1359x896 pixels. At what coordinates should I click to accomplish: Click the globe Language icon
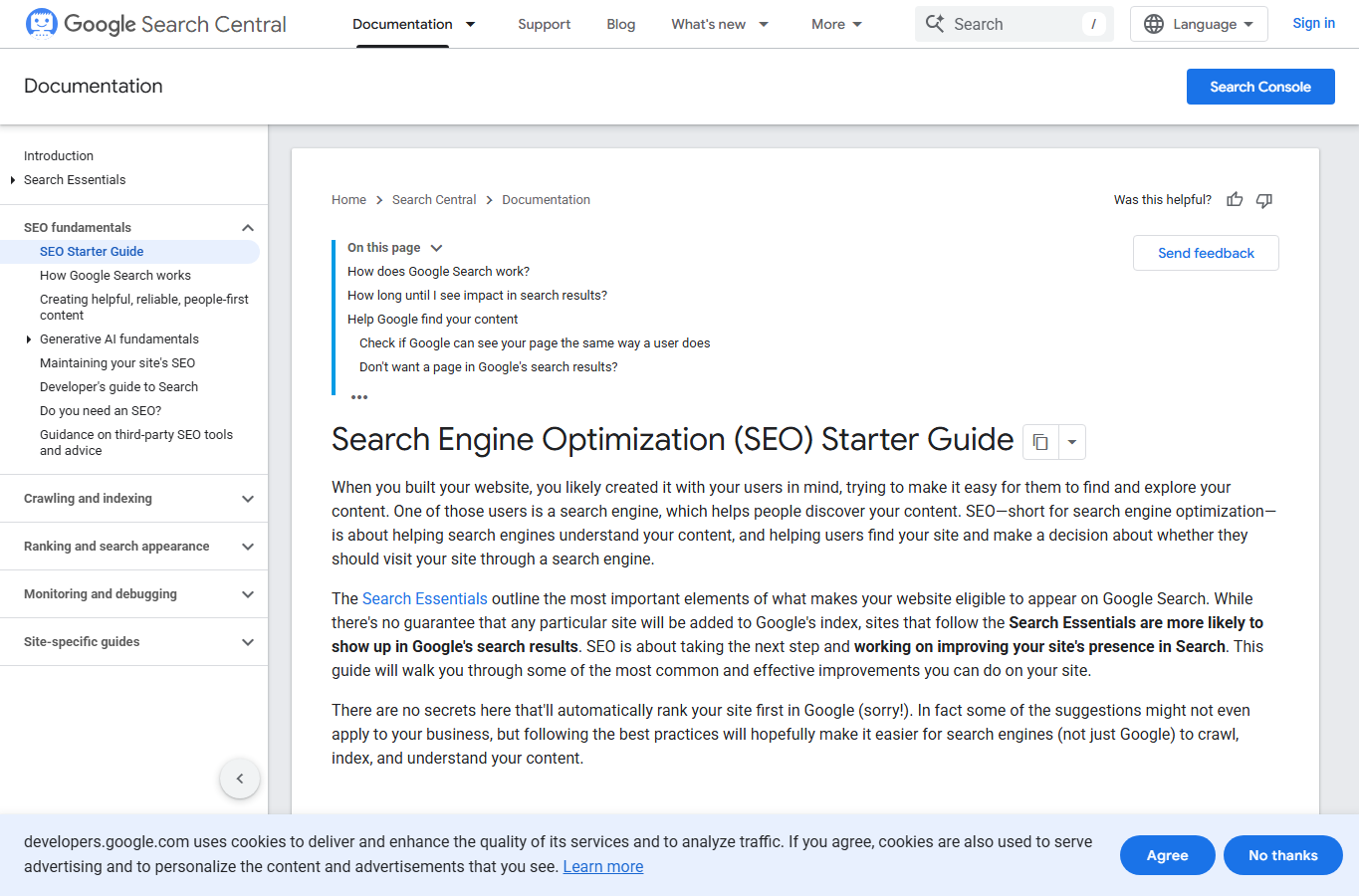(x=1154, y=24)
